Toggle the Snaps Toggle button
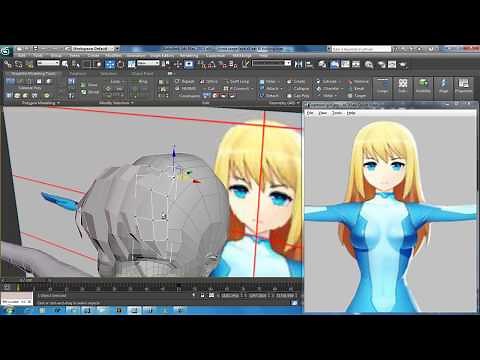480x360 pixels. (x=201, y=64)
